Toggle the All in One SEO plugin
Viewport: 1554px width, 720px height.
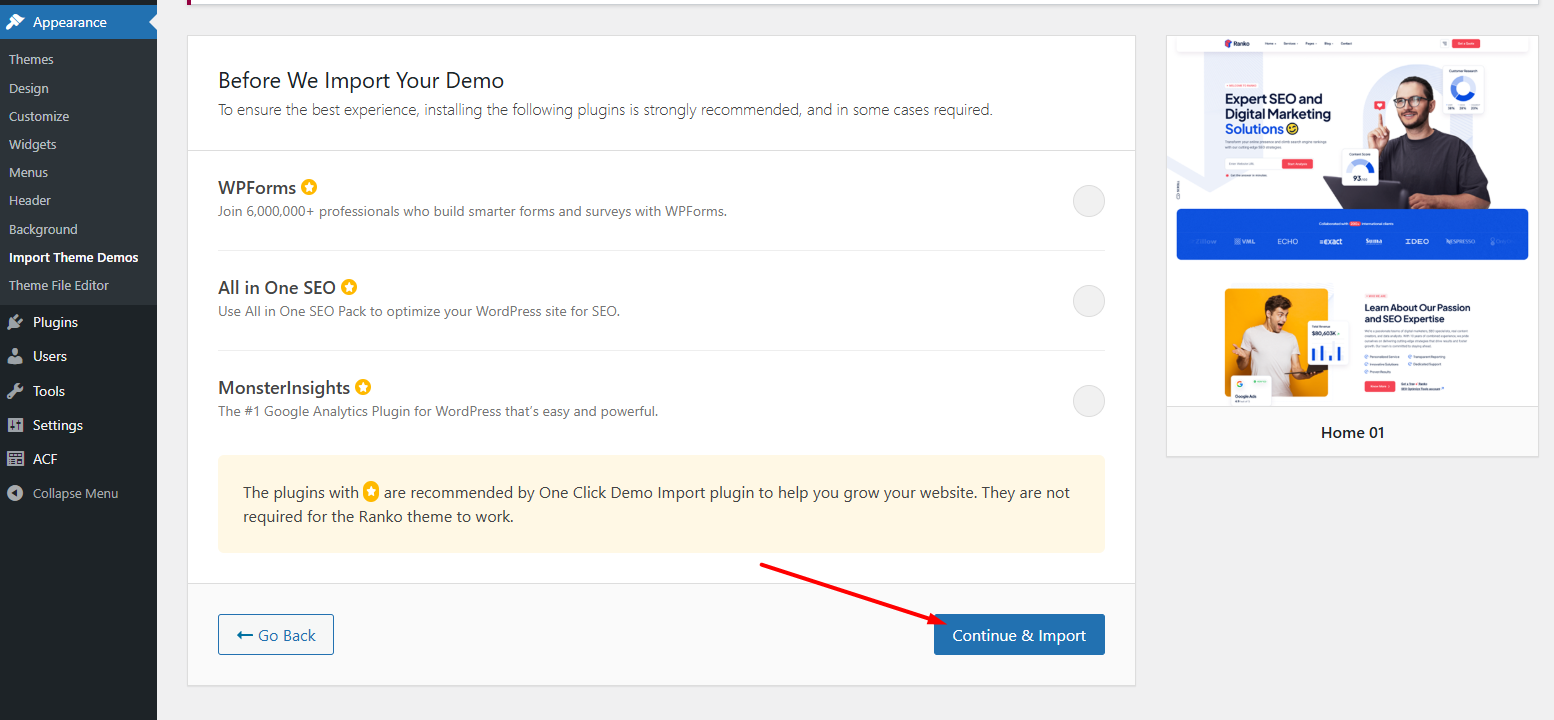coord(1088,301)
